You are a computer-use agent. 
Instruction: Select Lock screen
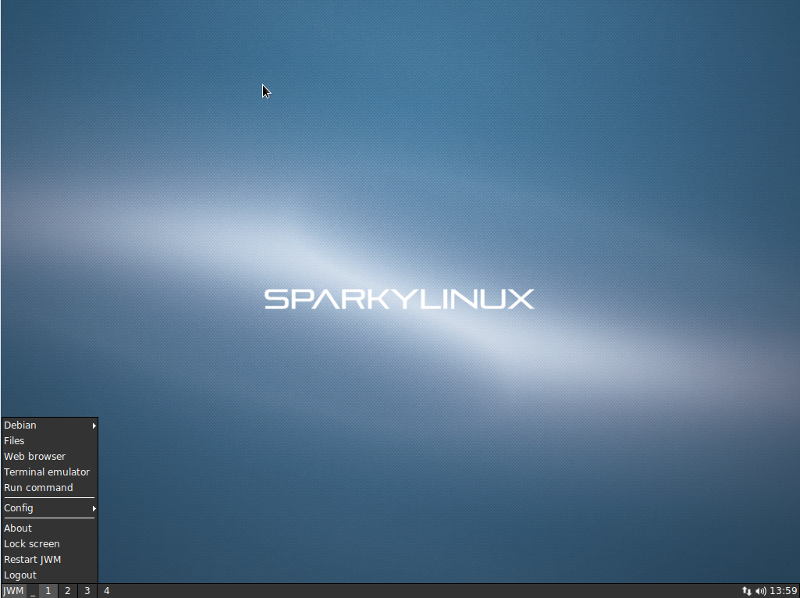[x=49, y=544]
